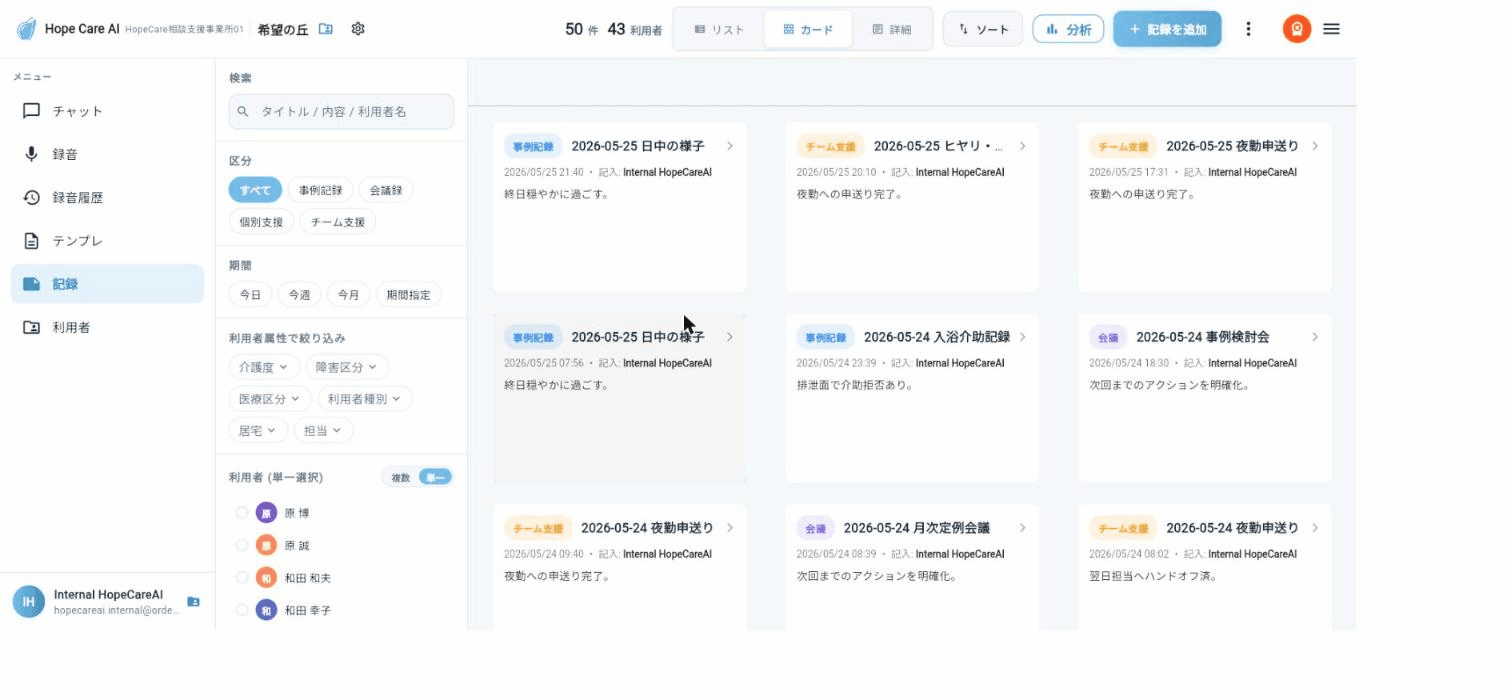Click the user folder icon beside 利用者
This screenshot has width=1507, height=700.
click(32, 327)
